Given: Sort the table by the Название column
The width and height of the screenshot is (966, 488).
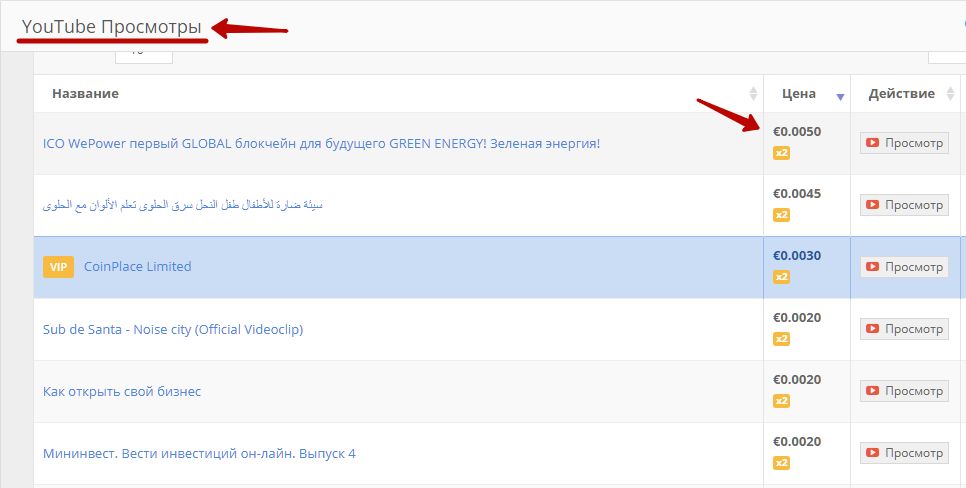Looking at the screenshot, I should [86, 93].
